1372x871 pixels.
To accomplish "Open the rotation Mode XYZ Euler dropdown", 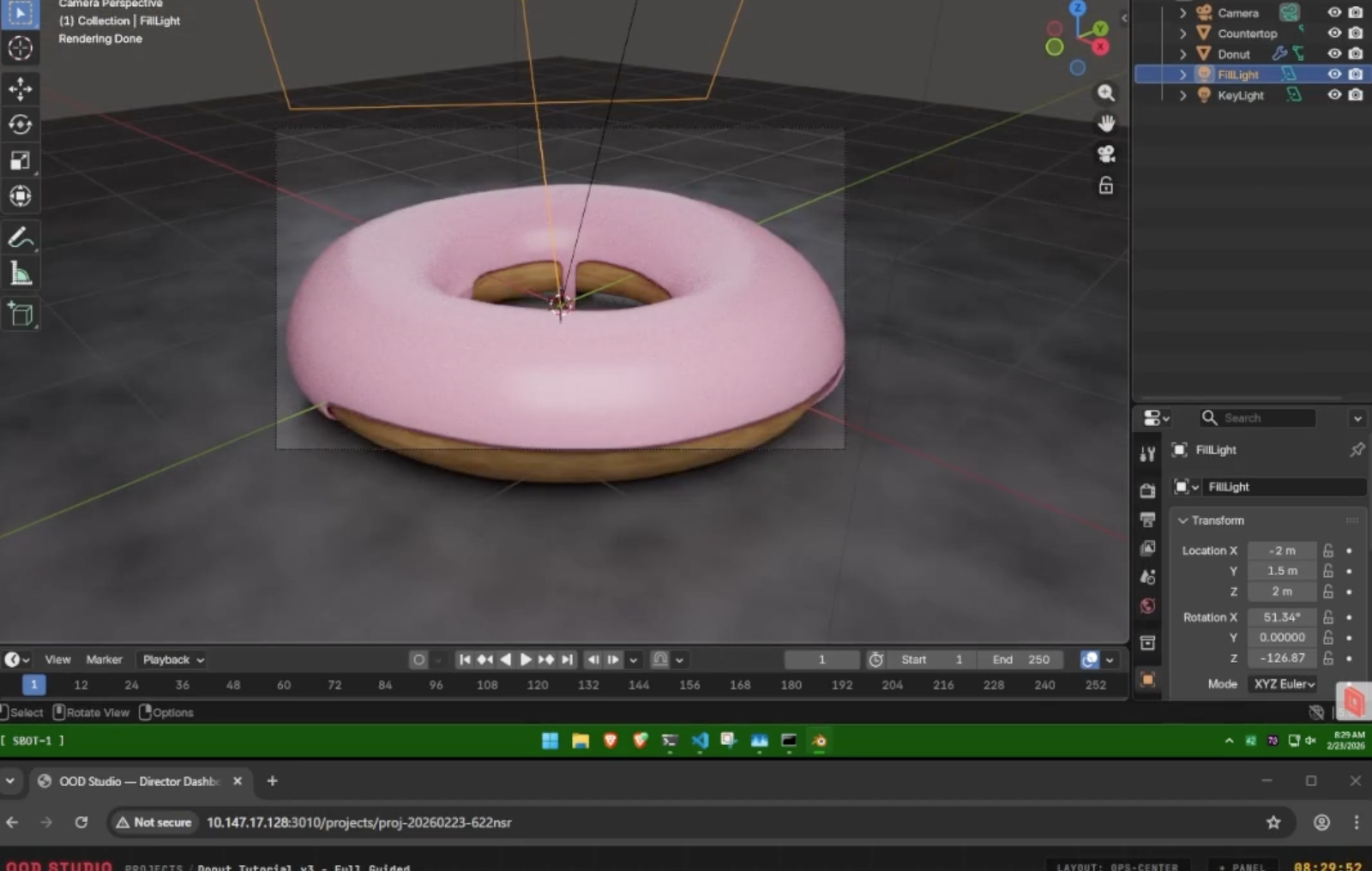I will [1284, 684].
